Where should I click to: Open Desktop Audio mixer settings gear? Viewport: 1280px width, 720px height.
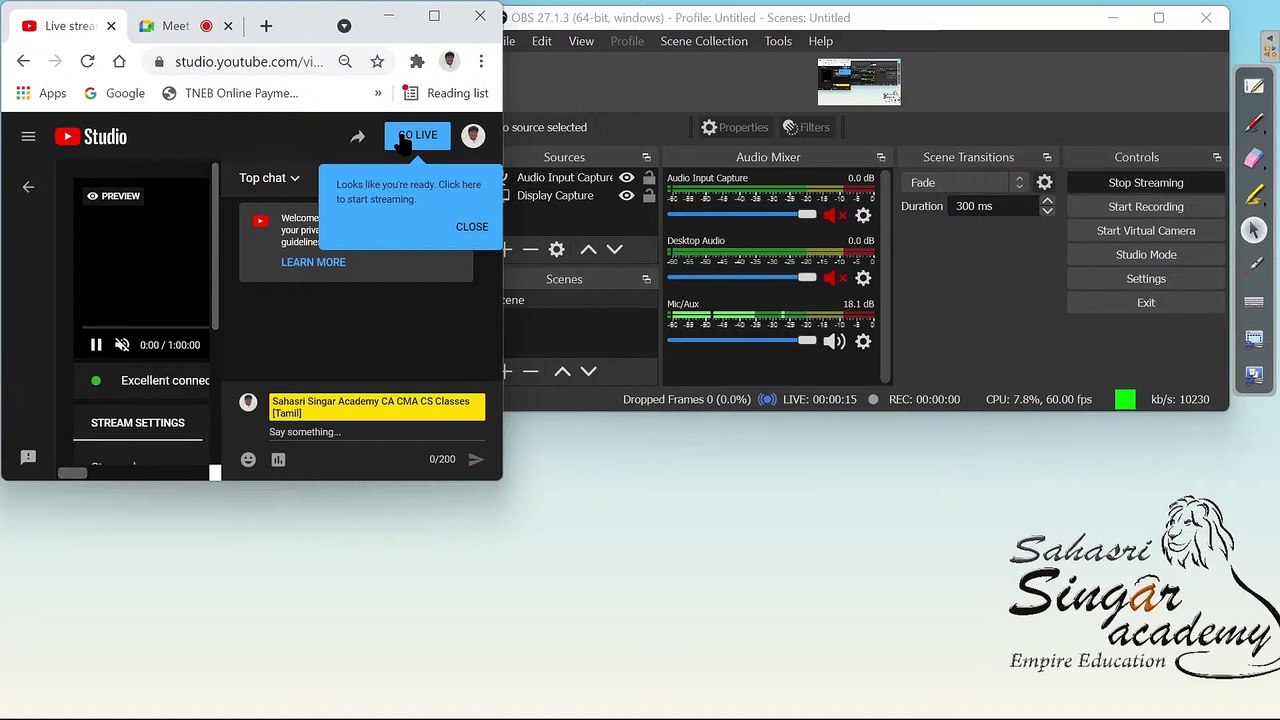(x=864, y=278)
